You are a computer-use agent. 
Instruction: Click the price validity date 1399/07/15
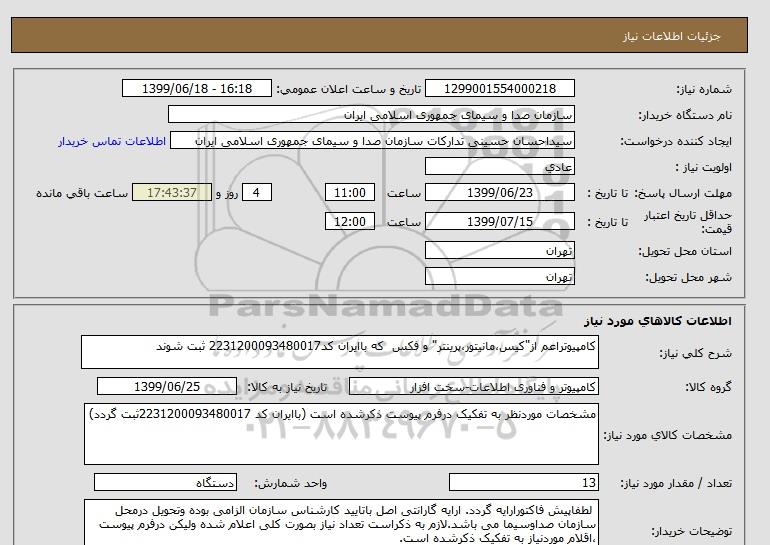pyautogui.click(x=499, y=221)
